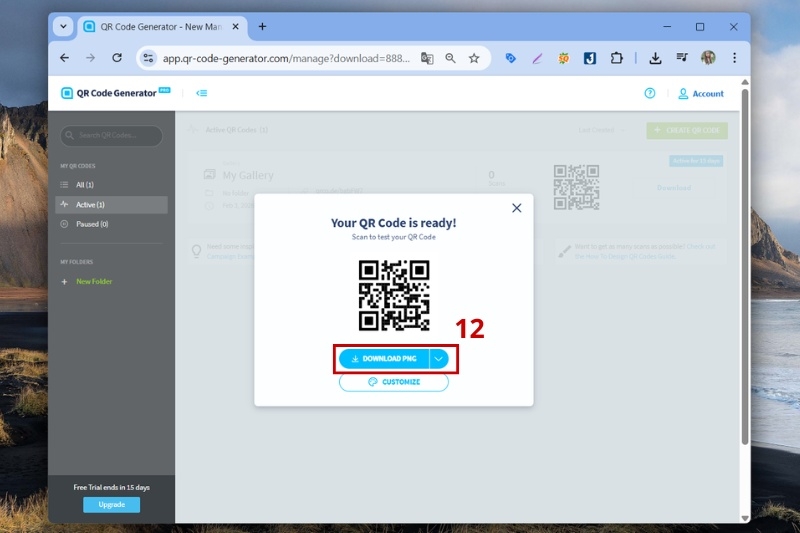Click the dark blue square extension icon
This screenshot has height=533, width=800.
point(590,58)
